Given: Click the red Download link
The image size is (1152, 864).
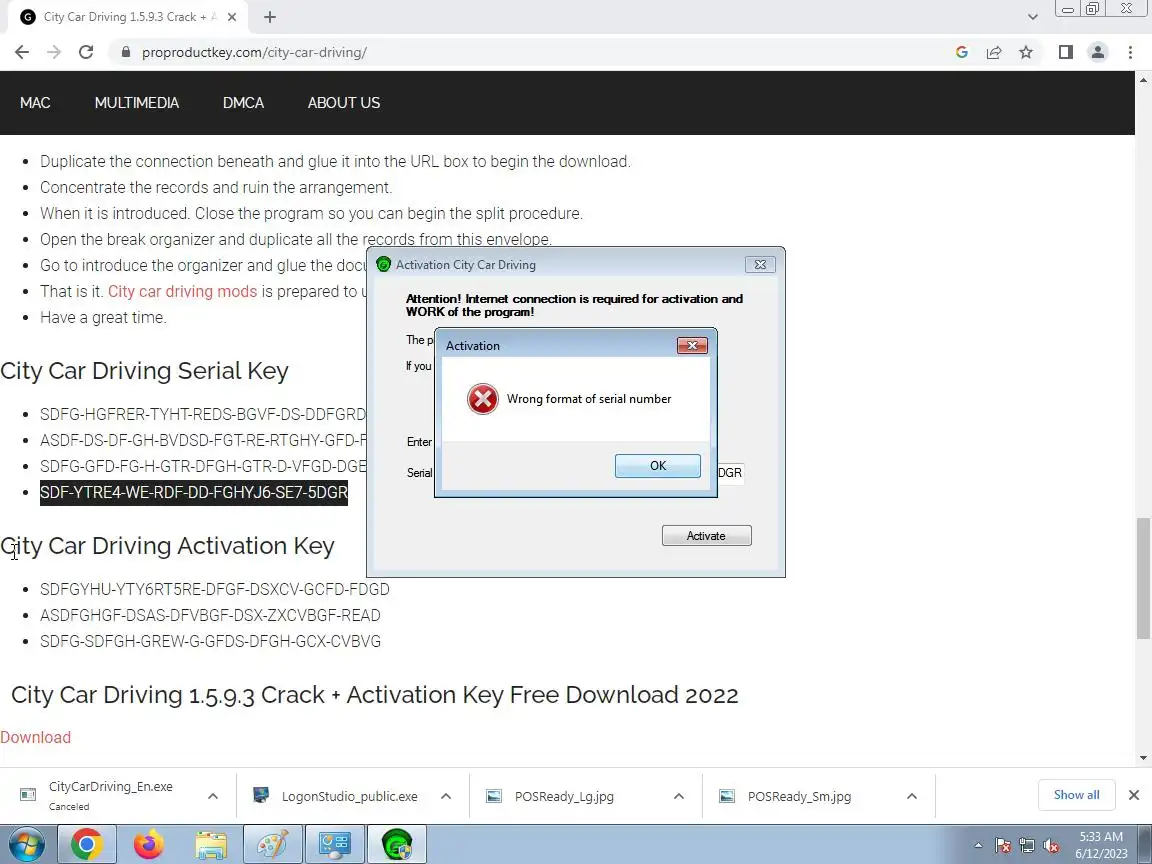Looking at the screenshot, I should pyautogui.click(x=35, y=738).
